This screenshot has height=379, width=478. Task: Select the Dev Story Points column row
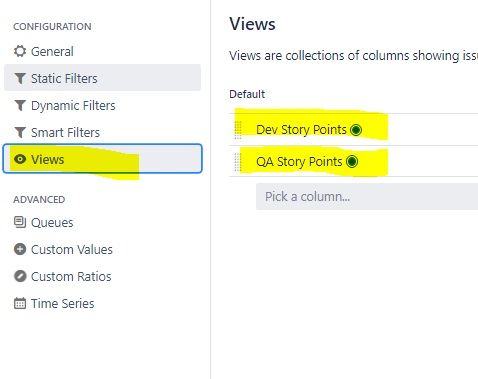pos(353,130)
